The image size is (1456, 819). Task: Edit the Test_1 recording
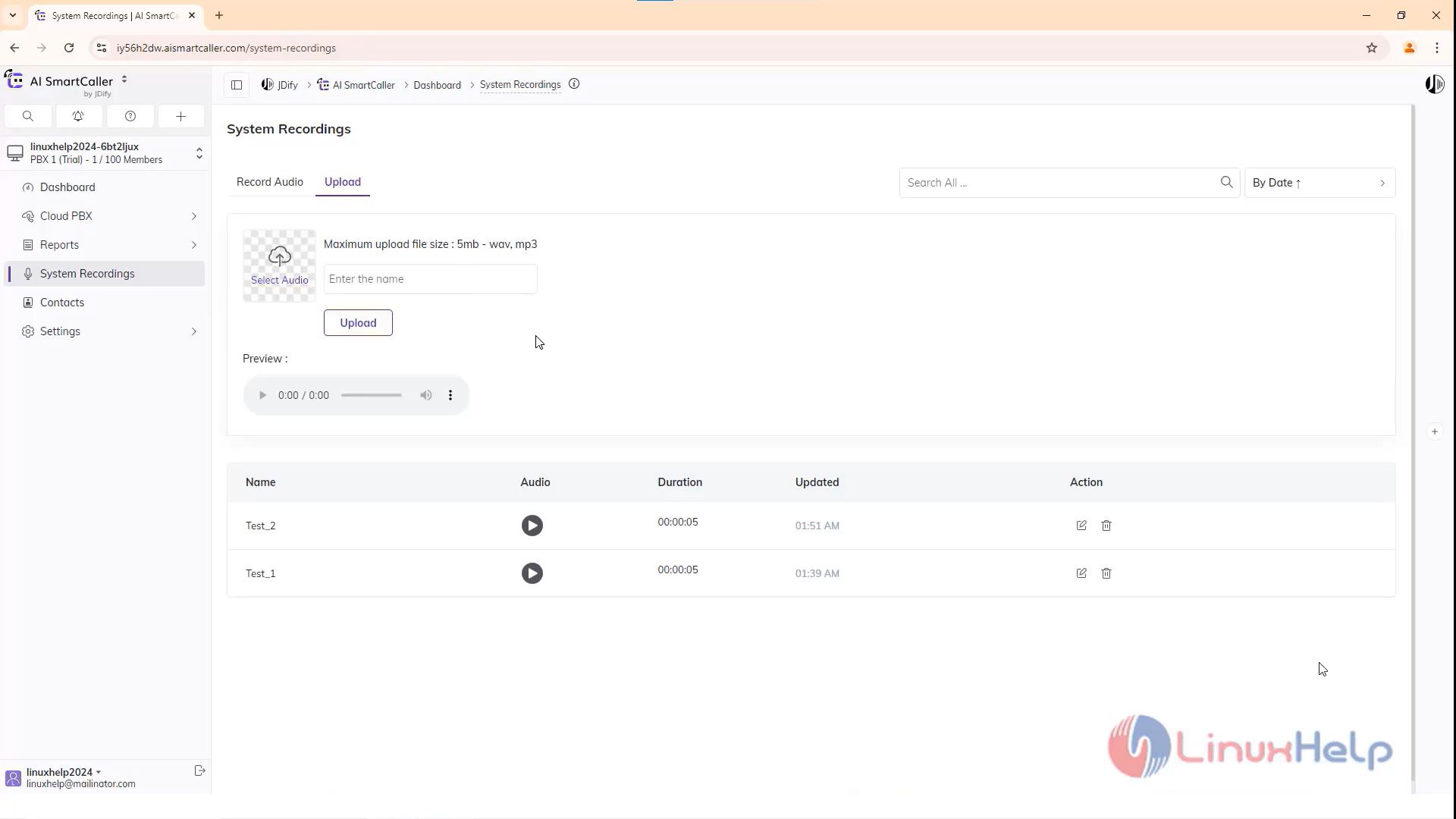pos(1081,573)
